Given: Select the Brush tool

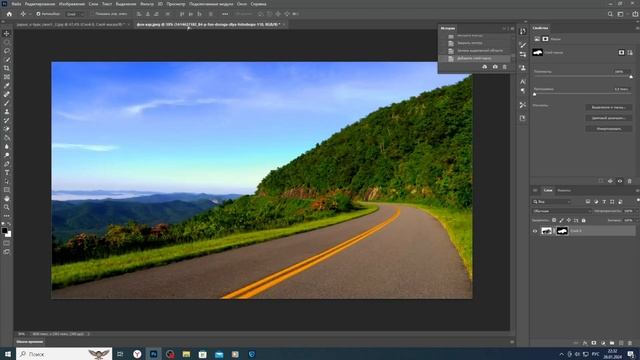Looking at the screenshot, I should pos(7,103).
